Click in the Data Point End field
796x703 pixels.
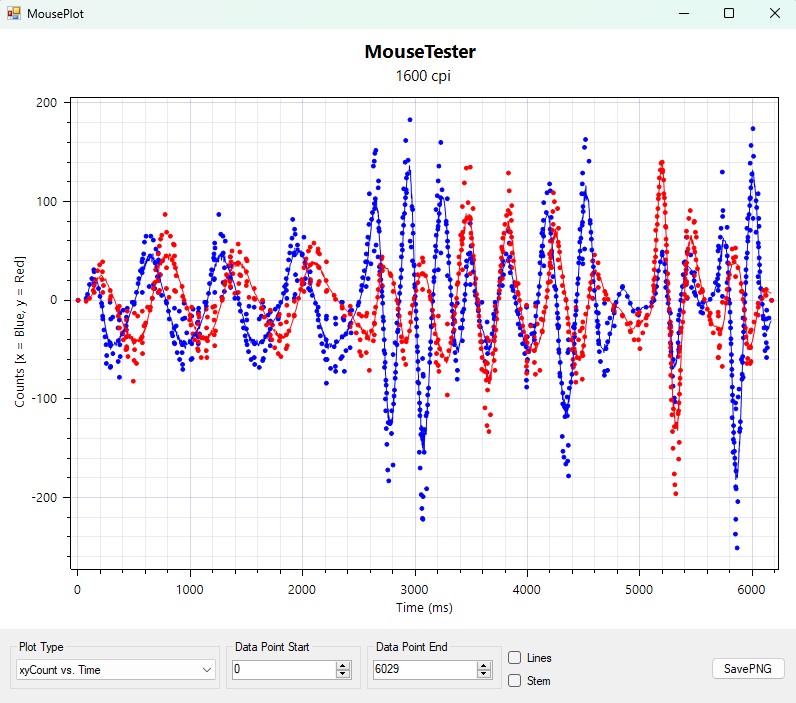(420, 670)
